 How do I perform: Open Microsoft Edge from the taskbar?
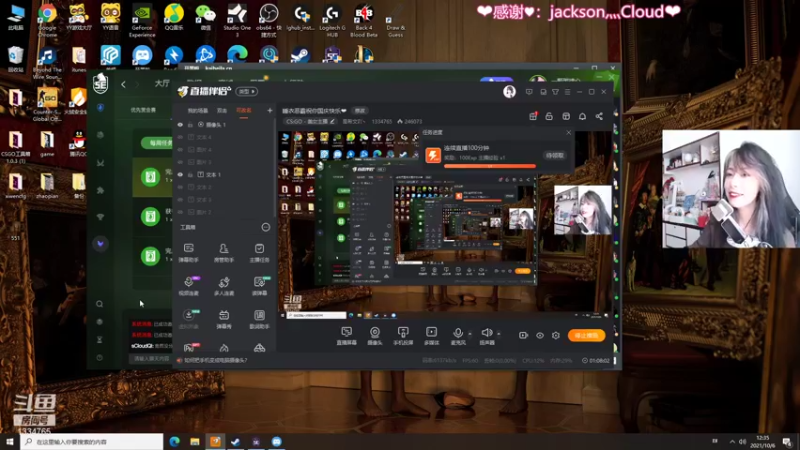coord(174,441)
